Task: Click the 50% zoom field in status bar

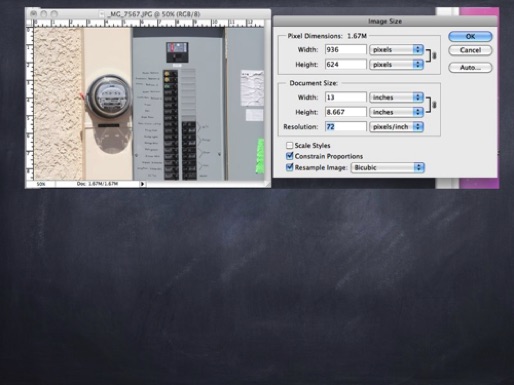Action: [41, 184]
